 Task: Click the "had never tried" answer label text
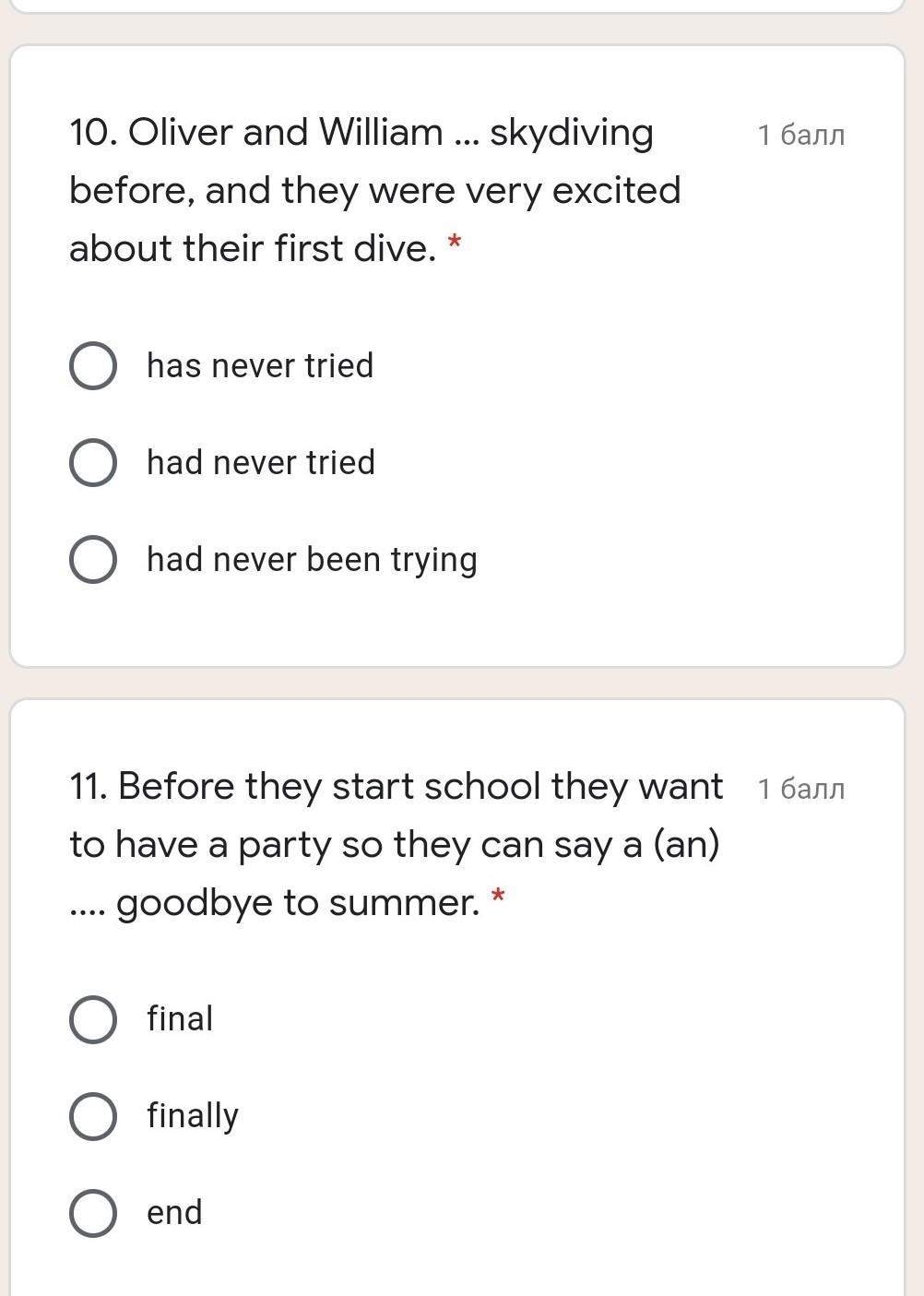tap(261, 463)
